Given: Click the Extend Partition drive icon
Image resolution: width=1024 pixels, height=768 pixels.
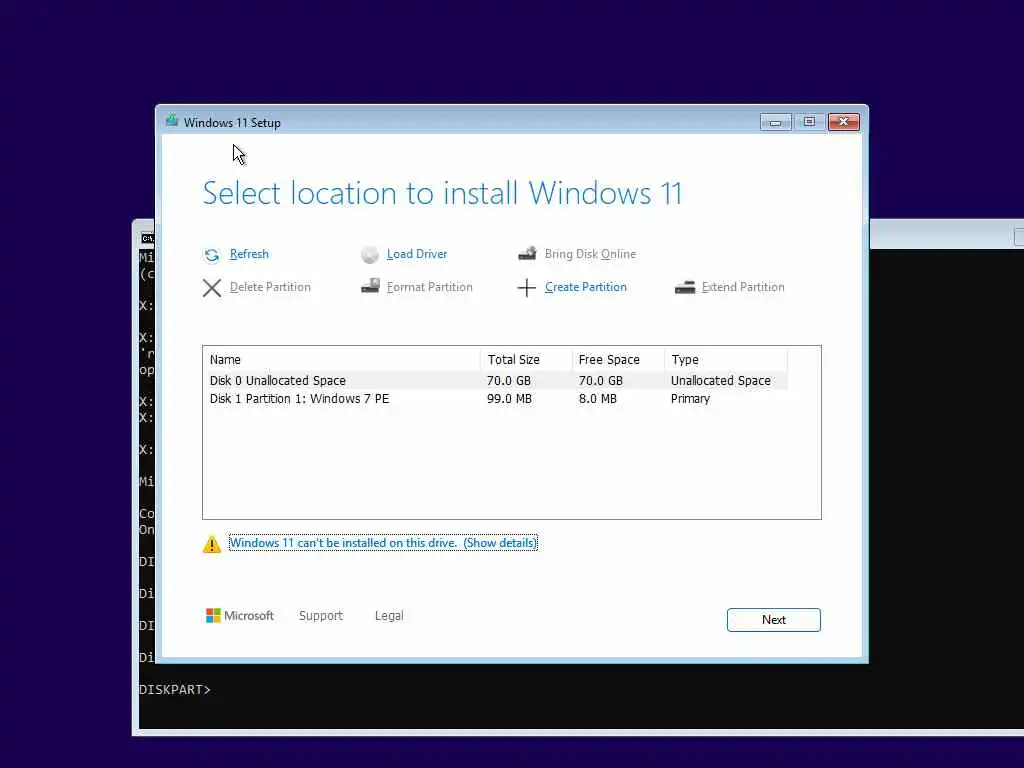Looking at the screenshot, I should (684, 287).
